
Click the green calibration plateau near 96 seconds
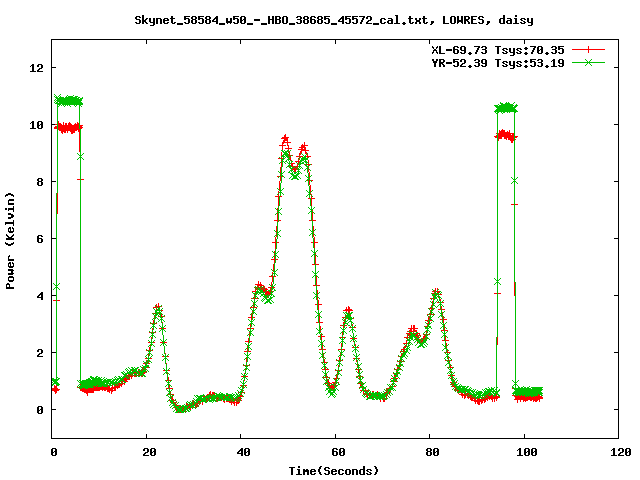pyautogui.click(x=506, y=108)
